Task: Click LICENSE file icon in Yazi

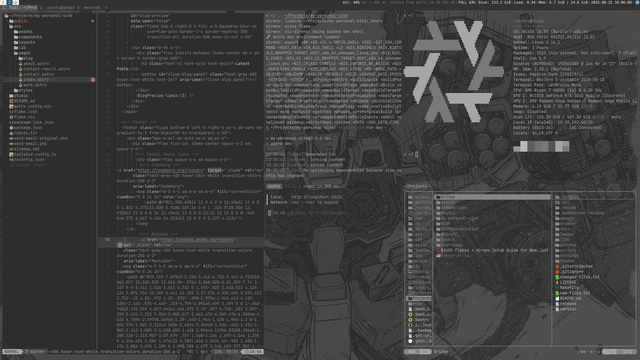Action: click(x=557, y=282)
